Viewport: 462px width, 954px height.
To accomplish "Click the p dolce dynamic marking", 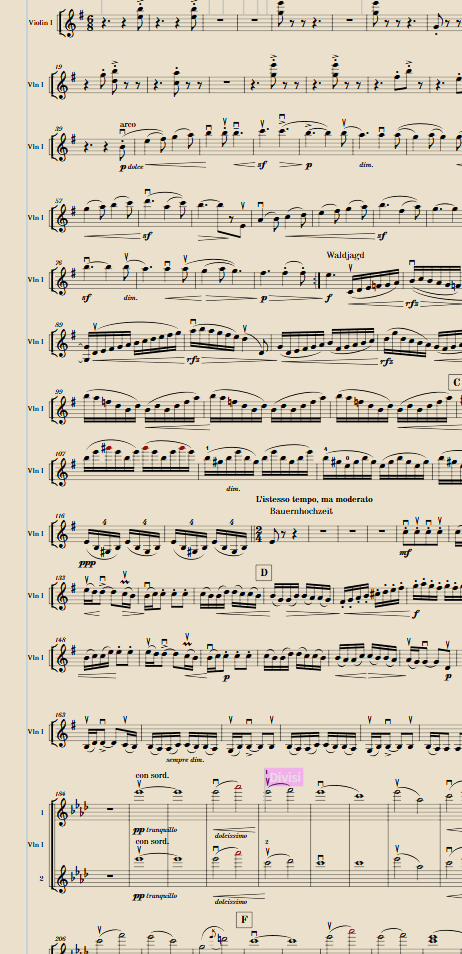I will tap(132, 166).
